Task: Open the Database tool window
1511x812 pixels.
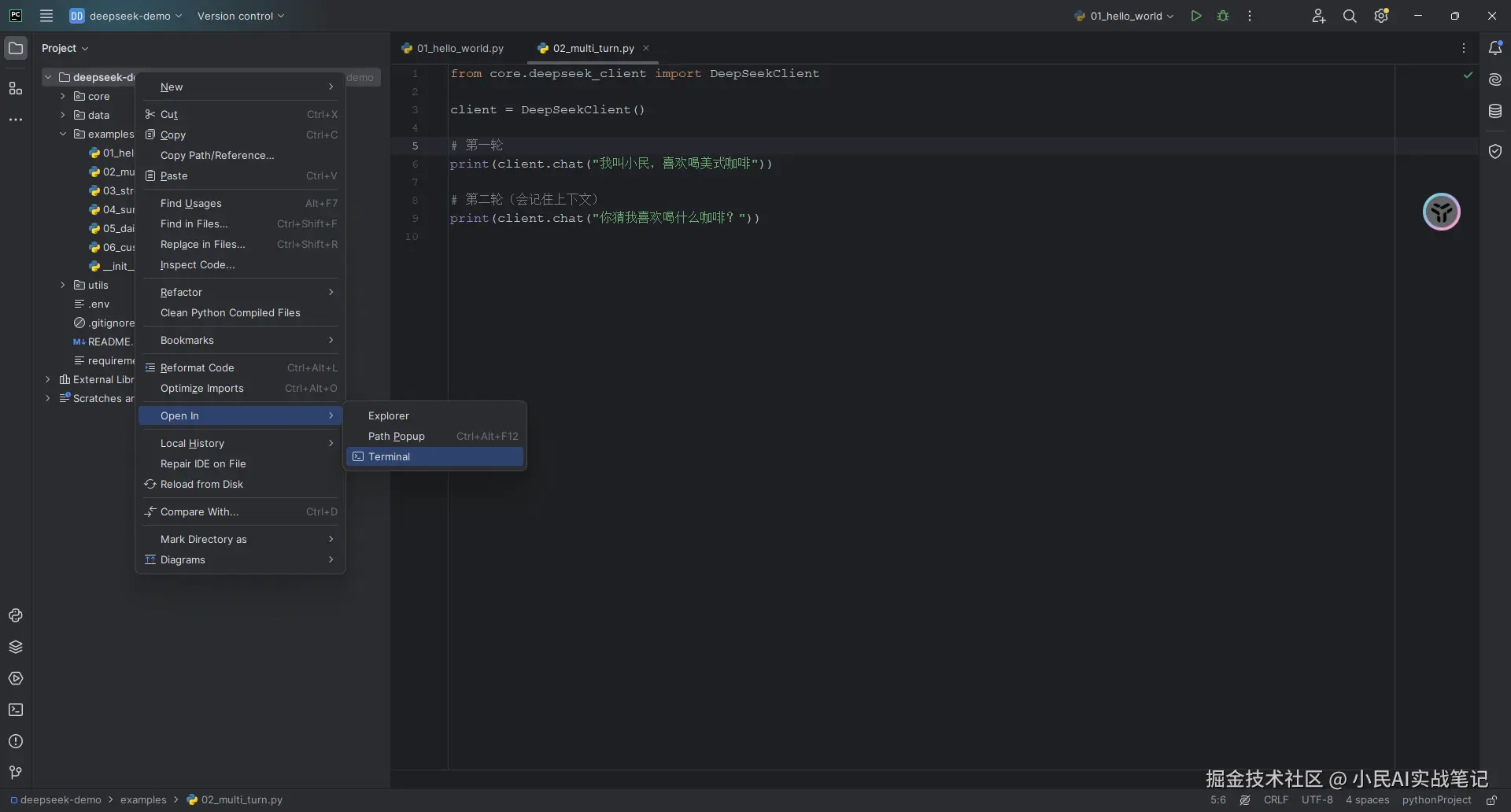Action: pyautogui.click(x=1495, y=111)
